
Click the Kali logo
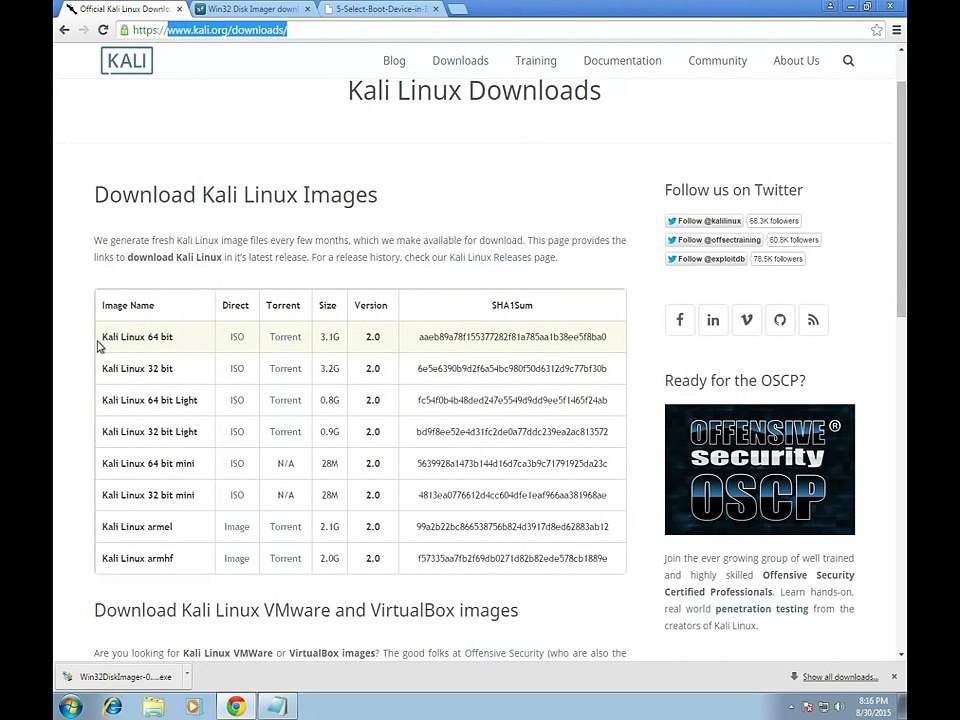tap(127, 61)
